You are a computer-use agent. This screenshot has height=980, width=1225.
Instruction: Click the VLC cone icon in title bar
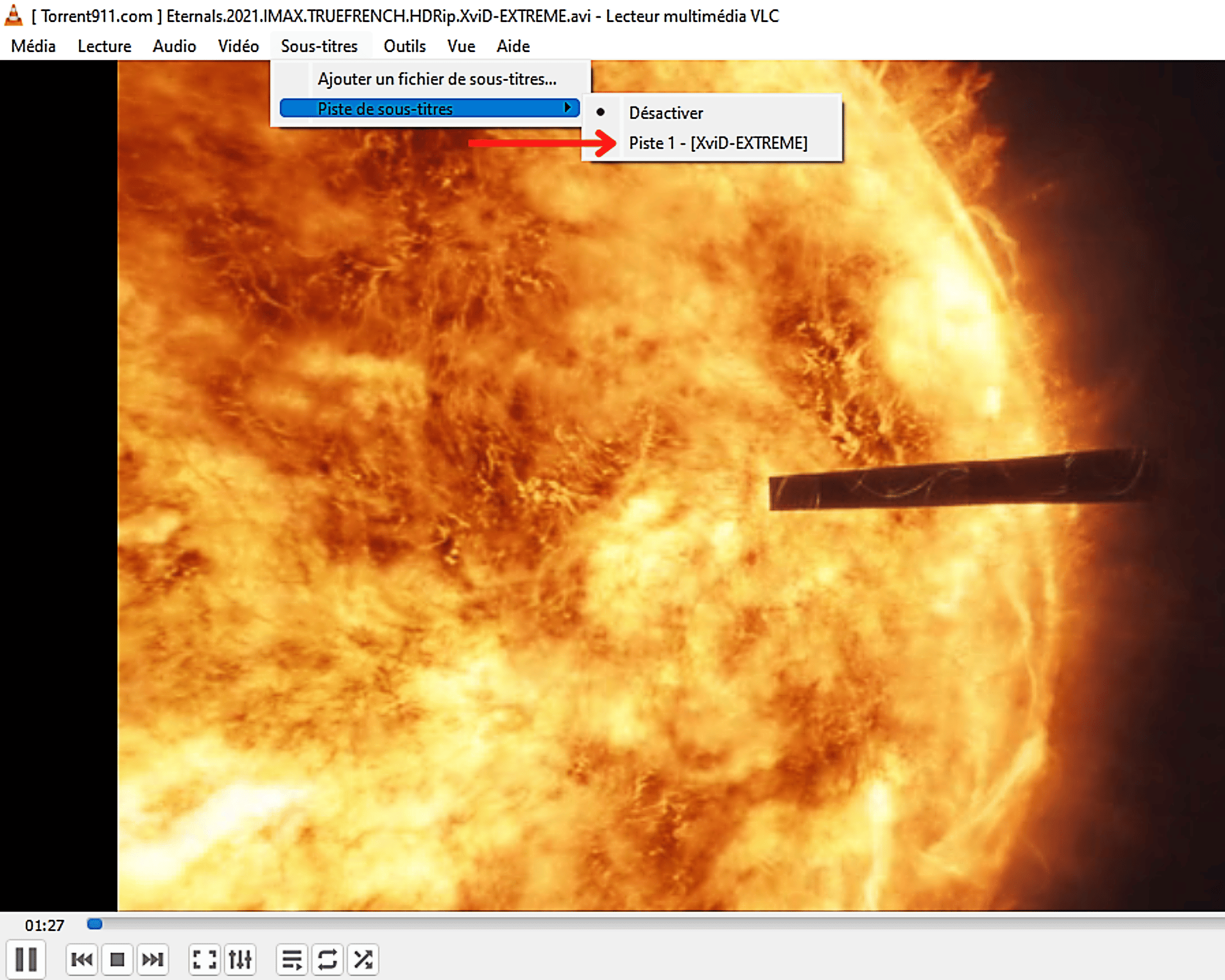pos(13,15)
